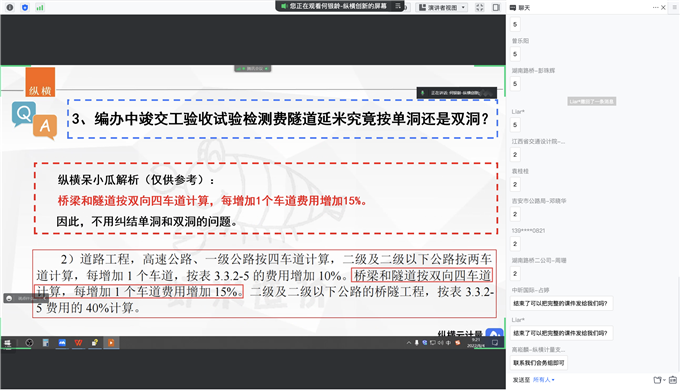Open the notification center on the shared taskbar
Viewport: 680px width, 390px height.
tap(495, 343)
